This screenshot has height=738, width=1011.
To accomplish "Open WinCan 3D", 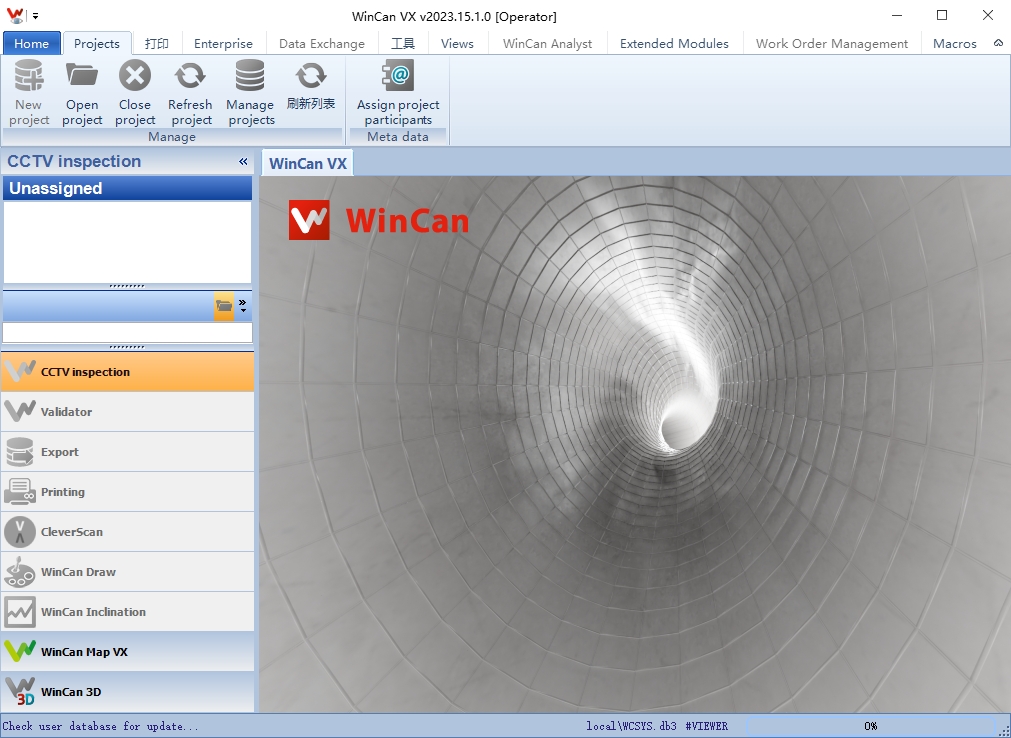I will (128, 692).
